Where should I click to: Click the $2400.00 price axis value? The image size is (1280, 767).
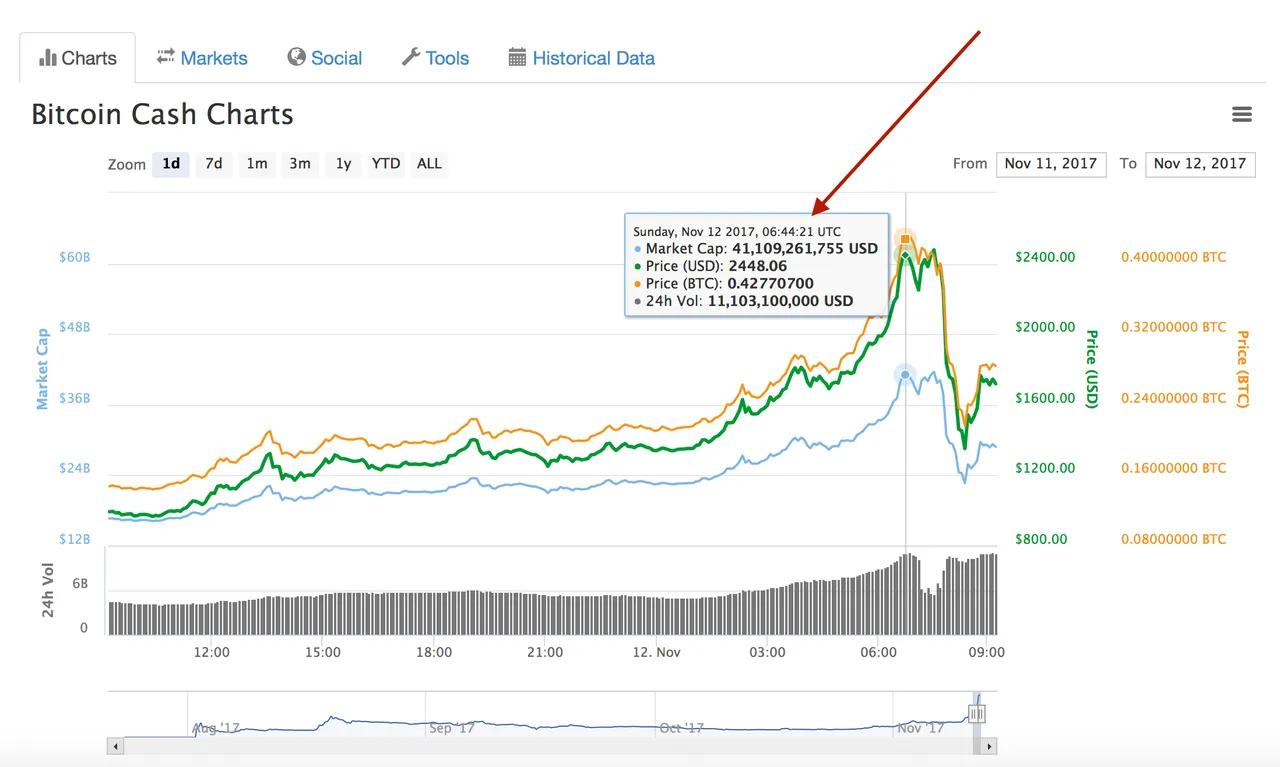pyautogui.click(x=1045, y=257)
